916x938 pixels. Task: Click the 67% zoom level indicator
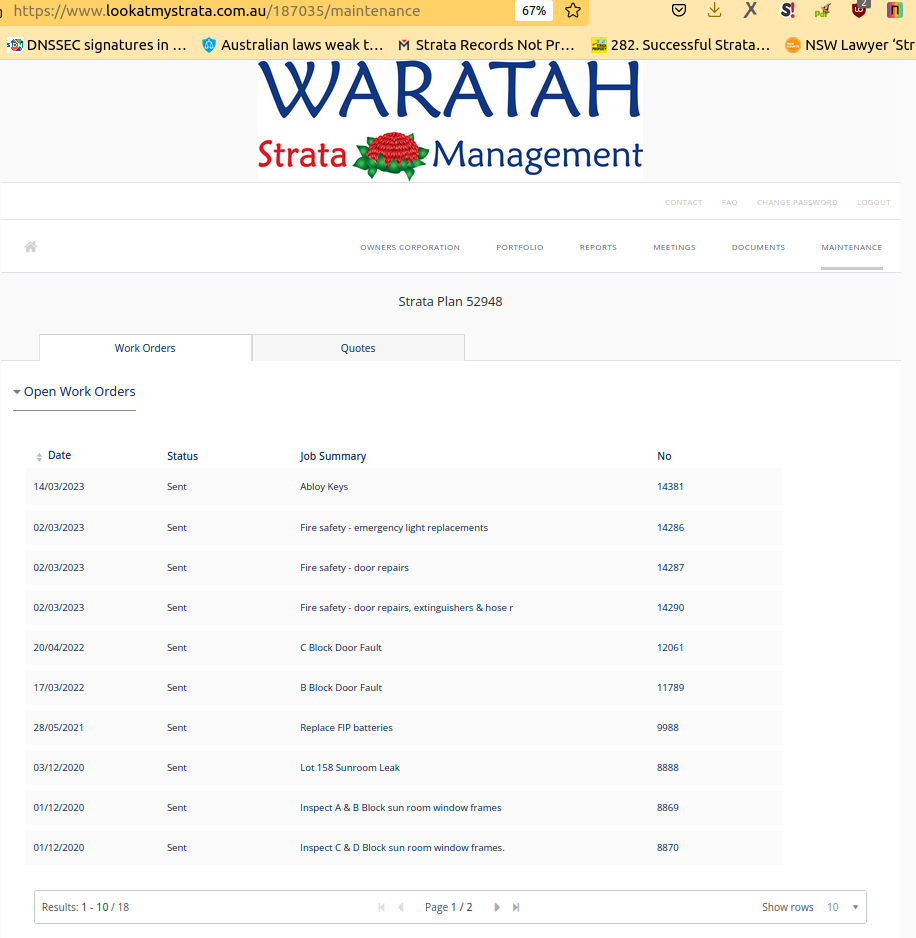(x=534, y=11)
